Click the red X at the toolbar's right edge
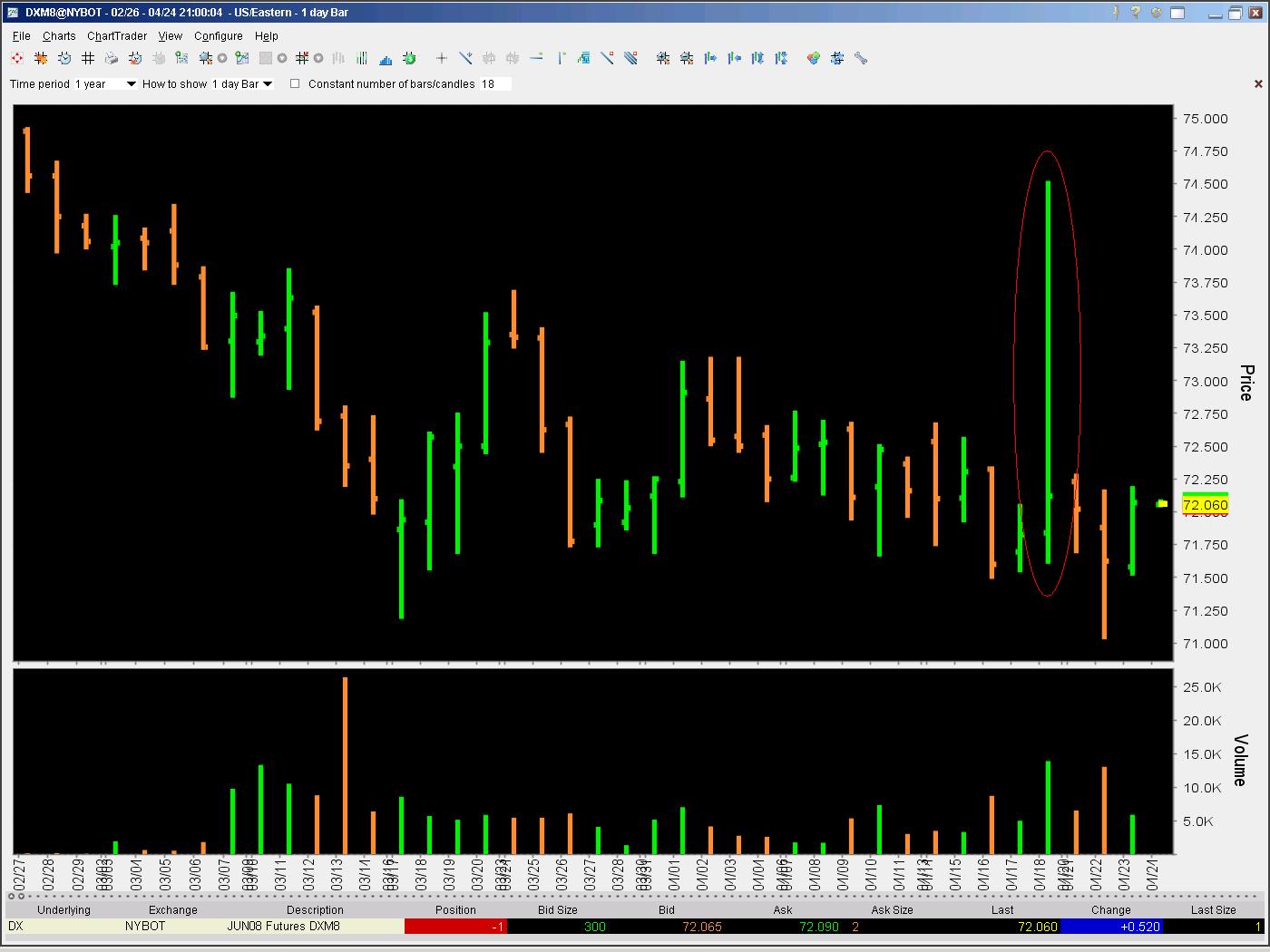1270x952 pixels. (1258, 83)
